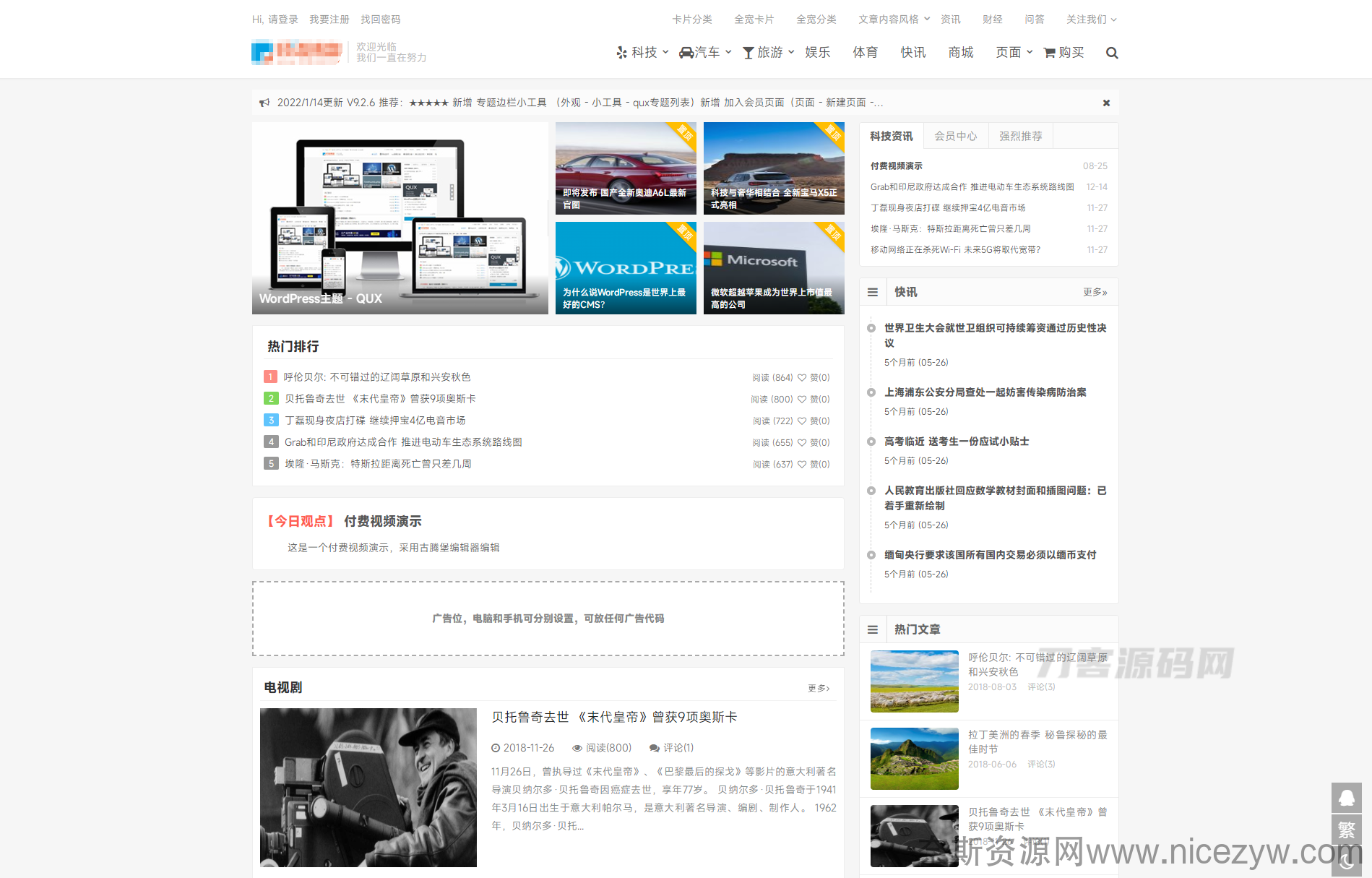Open the 全宽卡片 top link

(754, 20)
